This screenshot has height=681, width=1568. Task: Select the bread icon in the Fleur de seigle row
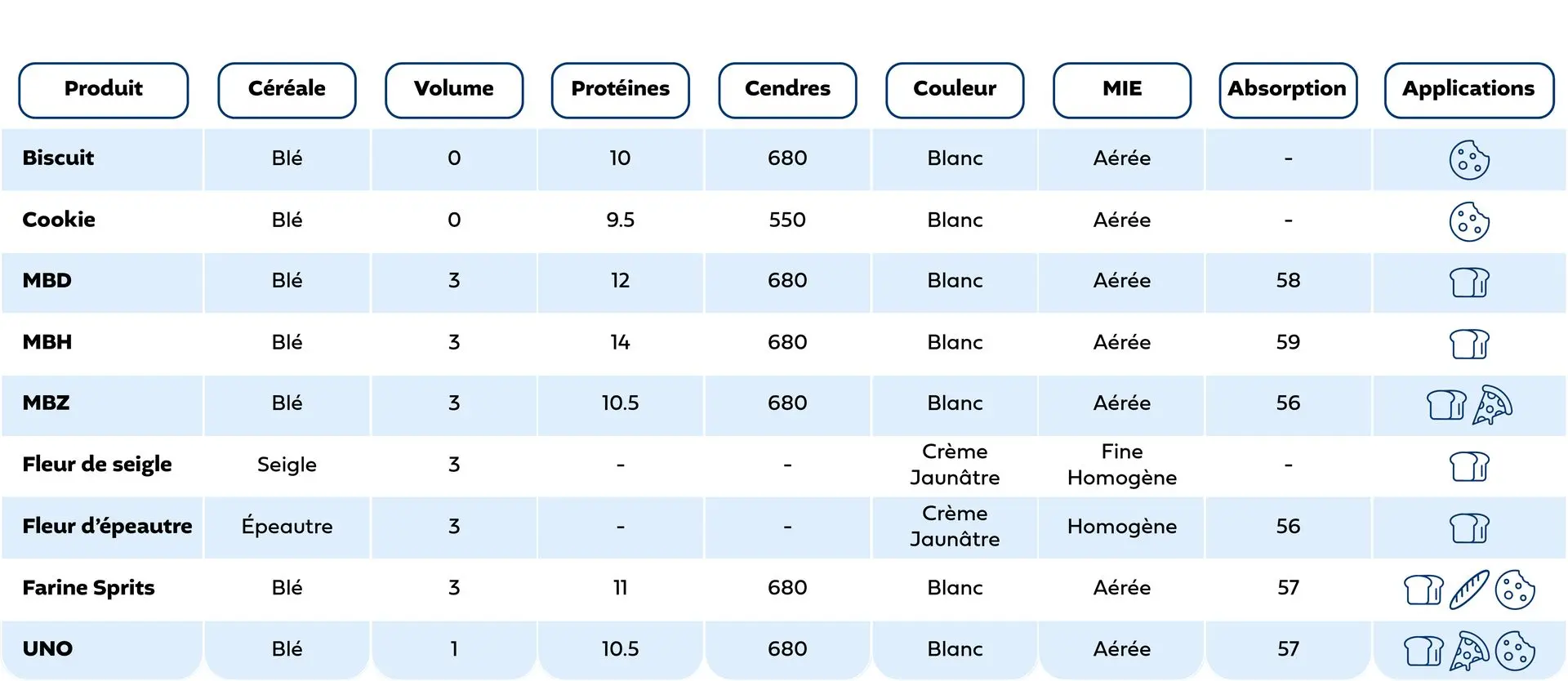click(x=1469, y=466)
